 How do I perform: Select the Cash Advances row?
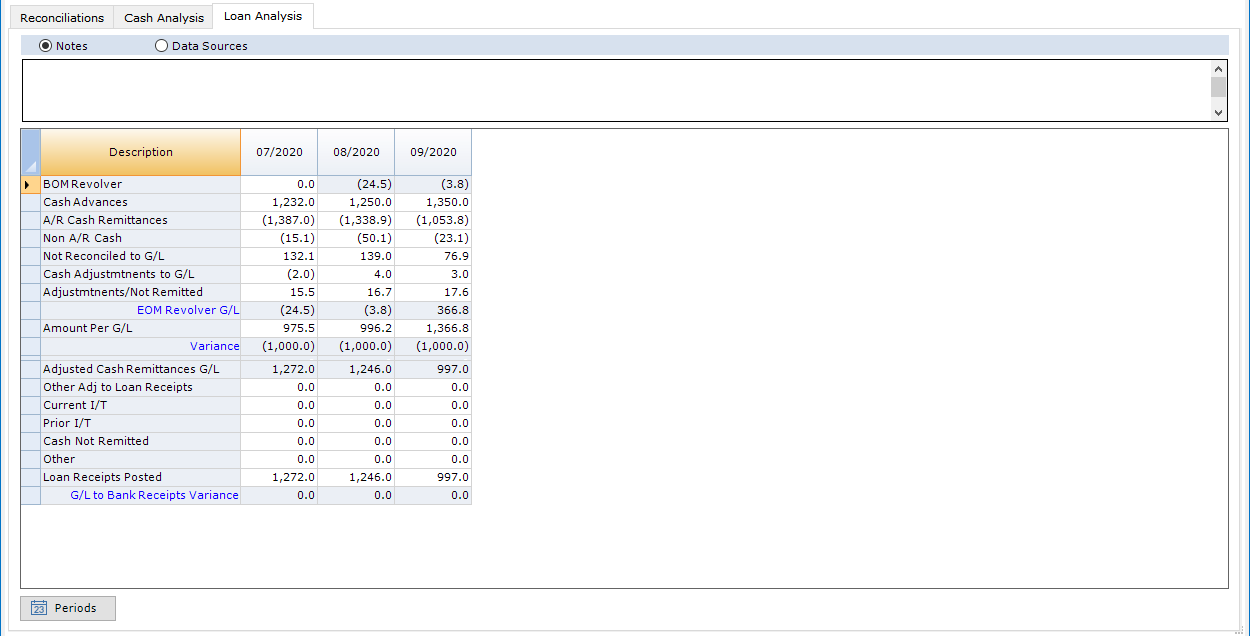coord(85,202)
